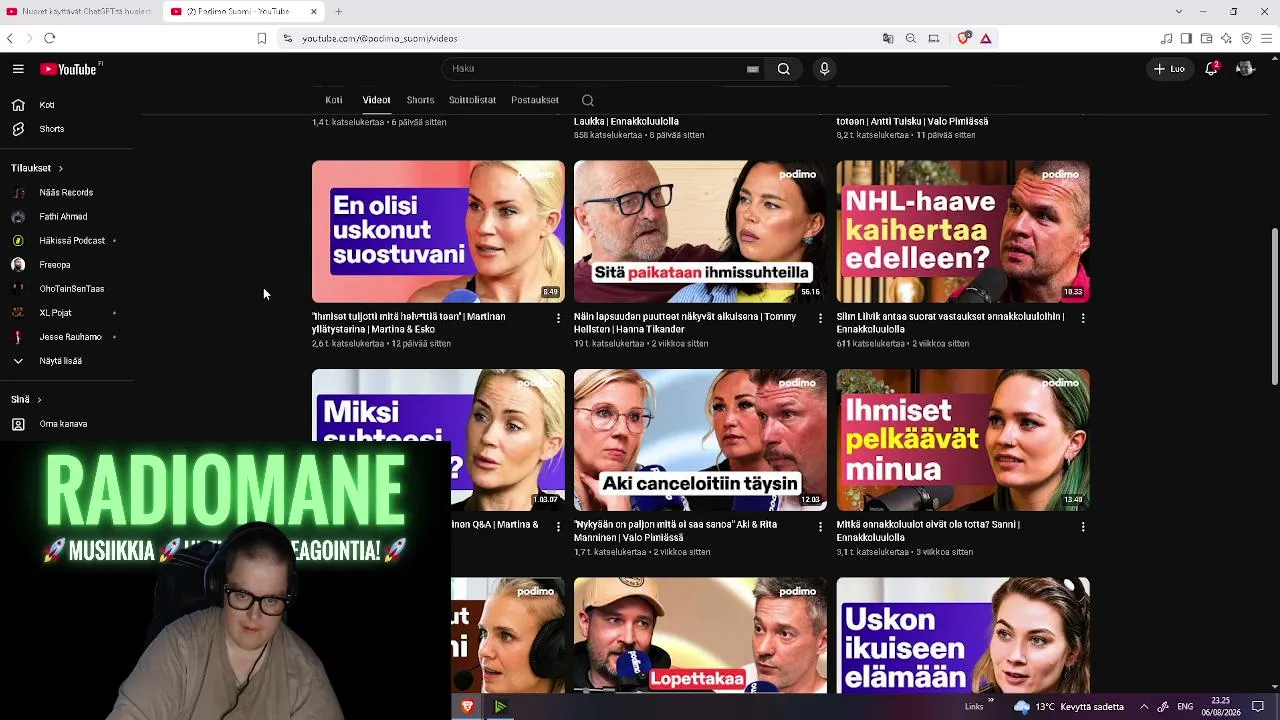Viewport: 1280px width, 720px height.
Task: Select the Videot channel tab
Action: point(376,100)
